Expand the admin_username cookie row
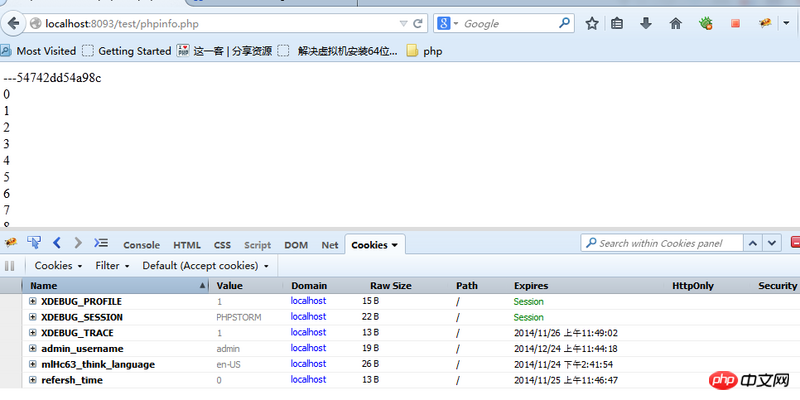Image resolution: width=800 pixels, height=400 pixels. click(x=33, y=348)
